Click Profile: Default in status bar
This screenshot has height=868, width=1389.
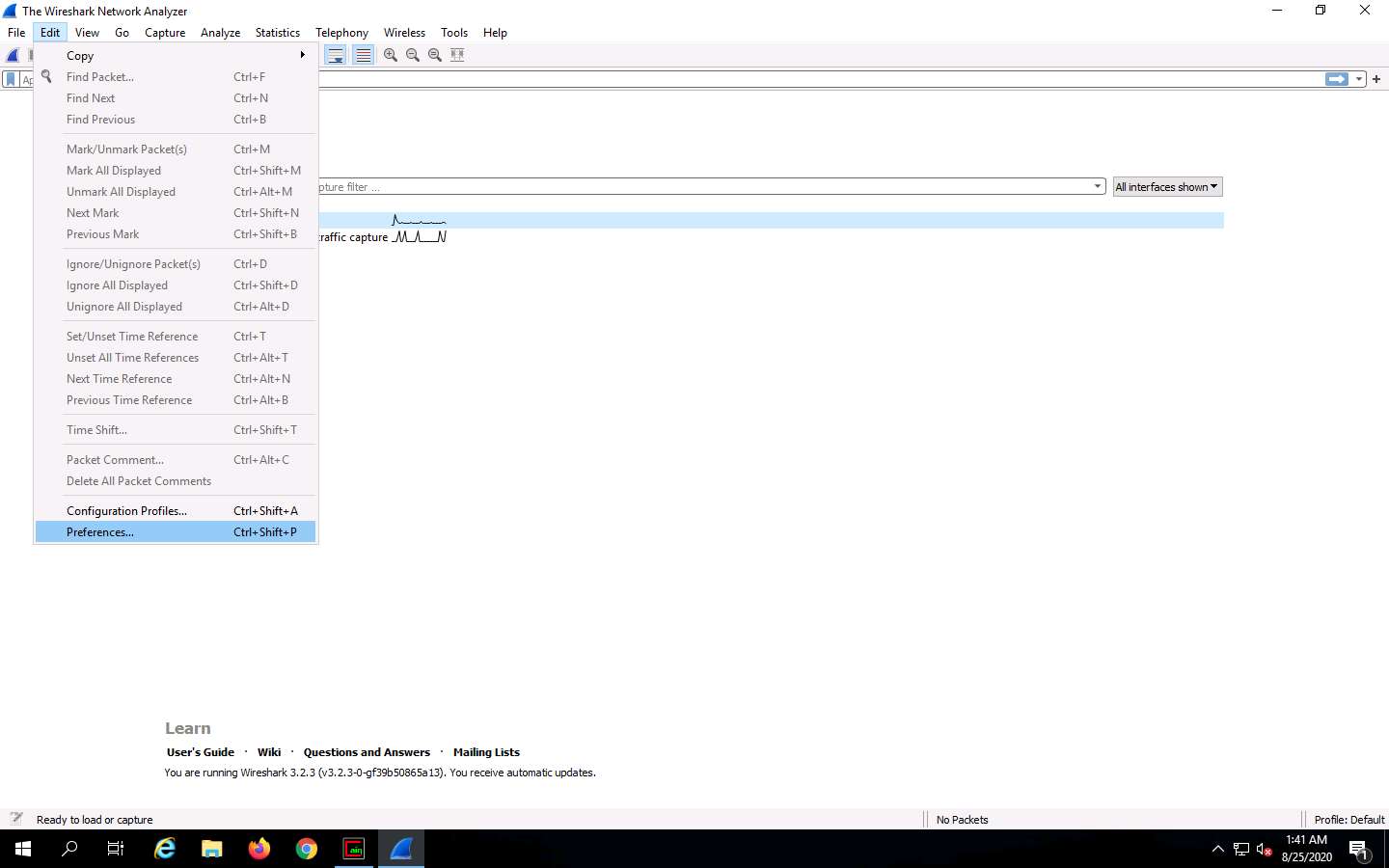[1348, 820]
